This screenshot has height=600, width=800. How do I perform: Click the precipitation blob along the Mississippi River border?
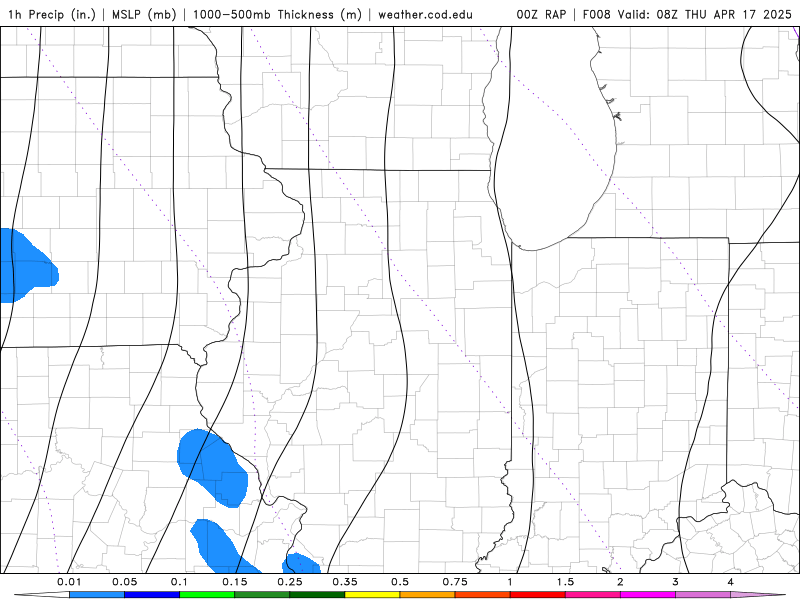(212, 467)
